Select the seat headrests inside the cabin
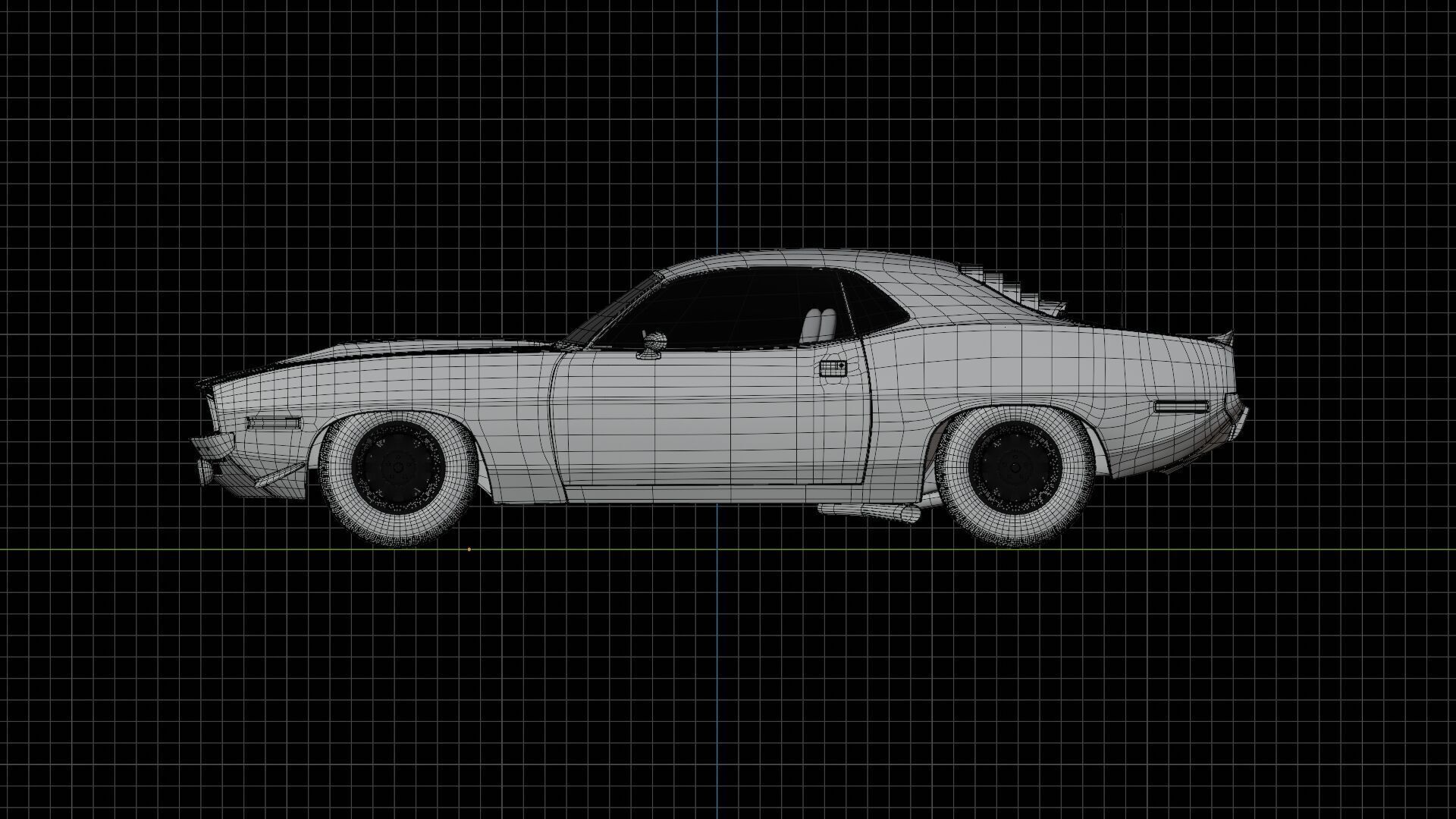The height and width of the screenshot is (819, 1456). tap(819, 325)
